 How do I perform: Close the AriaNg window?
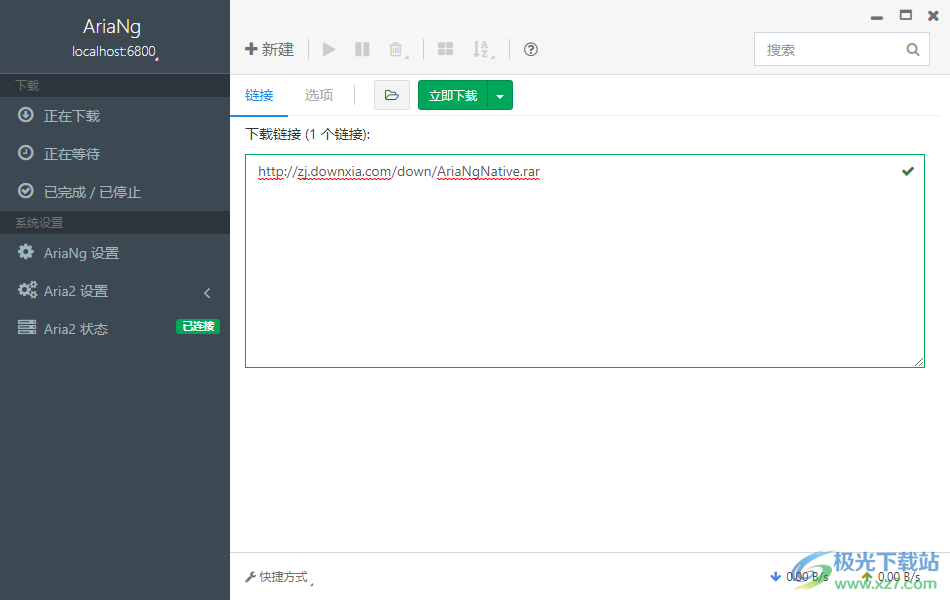tap(933, 16)
